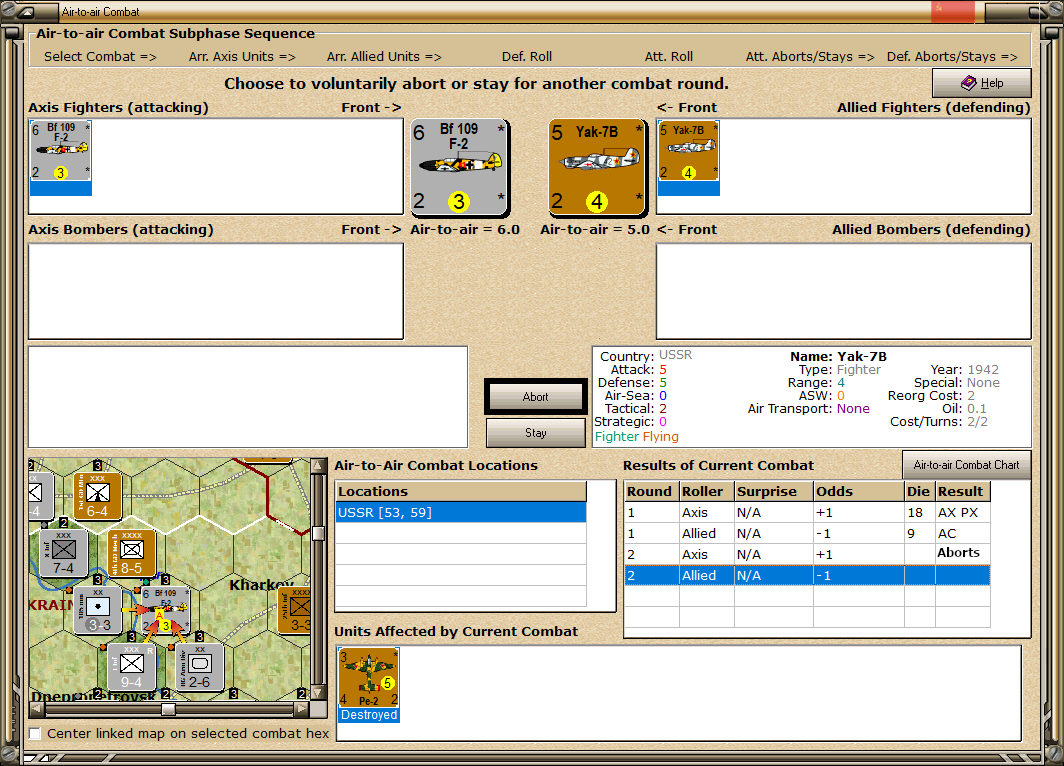
Task: Click the Bf 109 counter on the map
Action: 165,610
